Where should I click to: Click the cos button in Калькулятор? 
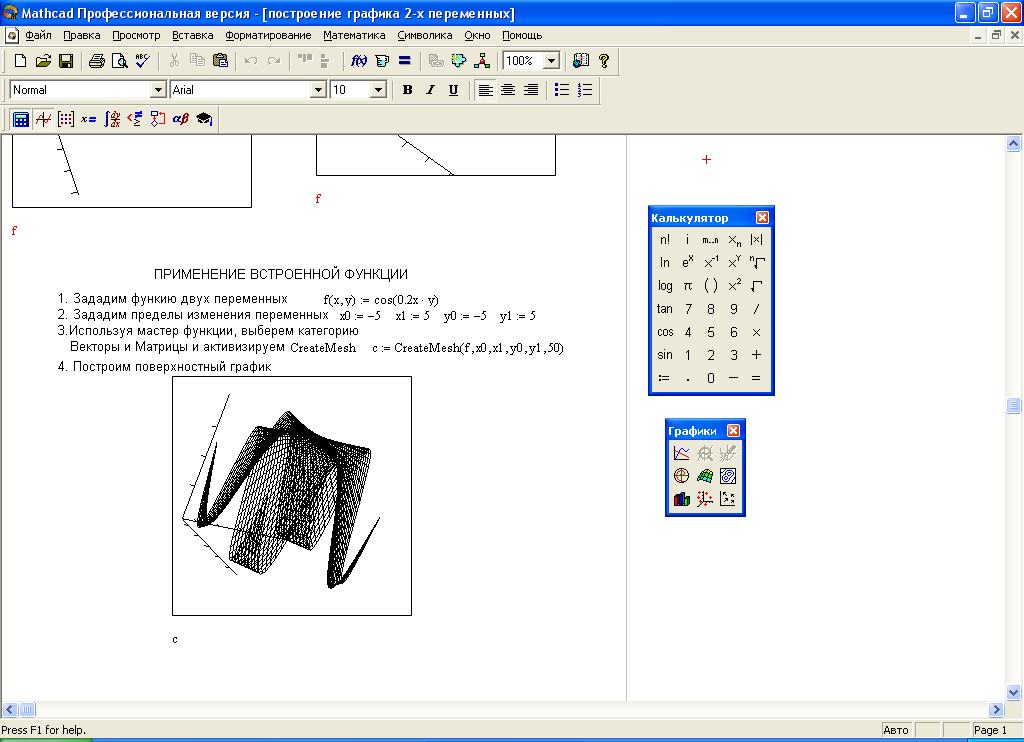[665, 332]
